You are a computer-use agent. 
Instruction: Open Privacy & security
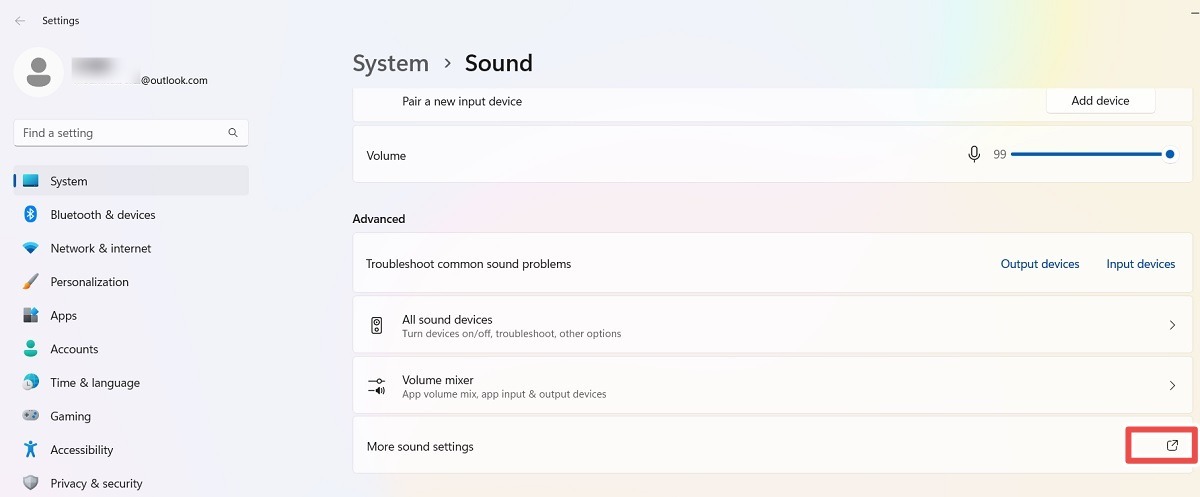coord(131,483)
